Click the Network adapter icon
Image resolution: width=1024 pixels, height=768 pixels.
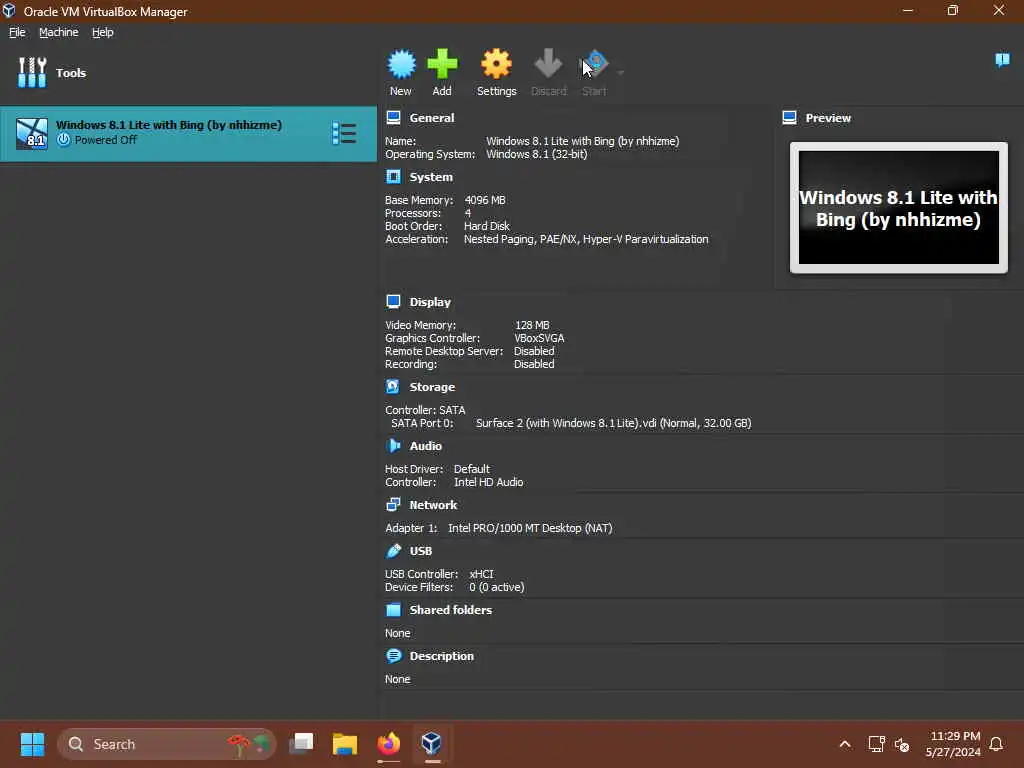pyautogui.click(x=393, y=504)
